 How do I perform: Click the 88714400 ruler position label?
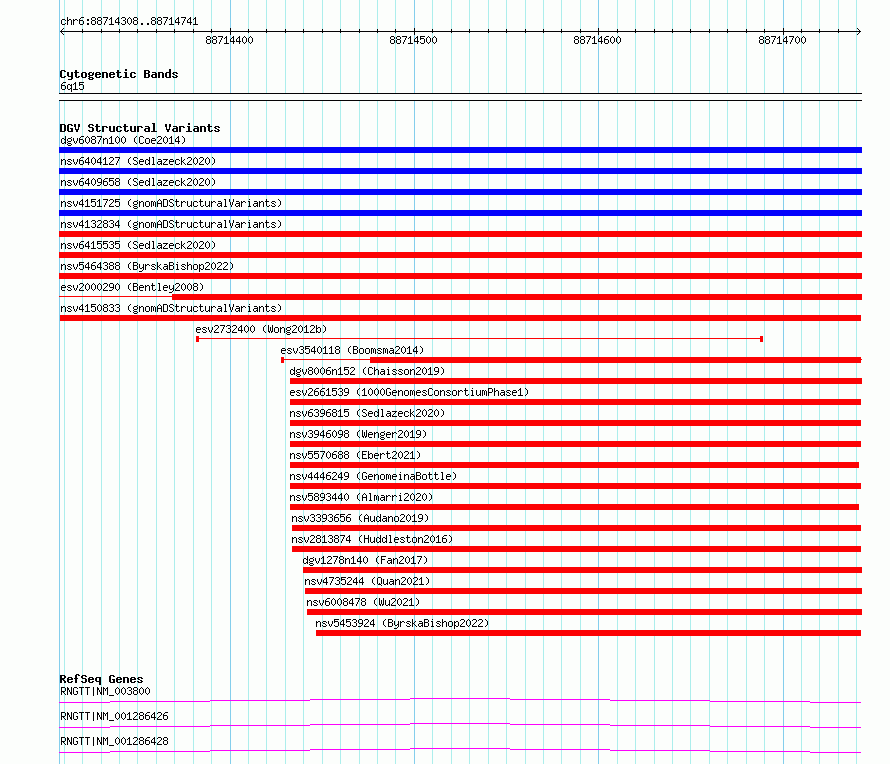pyautogui.click(x=229, y=40)
